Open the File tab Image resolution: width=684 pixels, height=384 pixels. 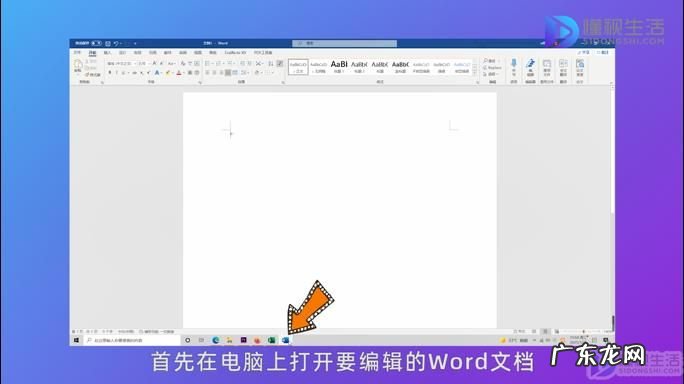(x=77, y=53)
